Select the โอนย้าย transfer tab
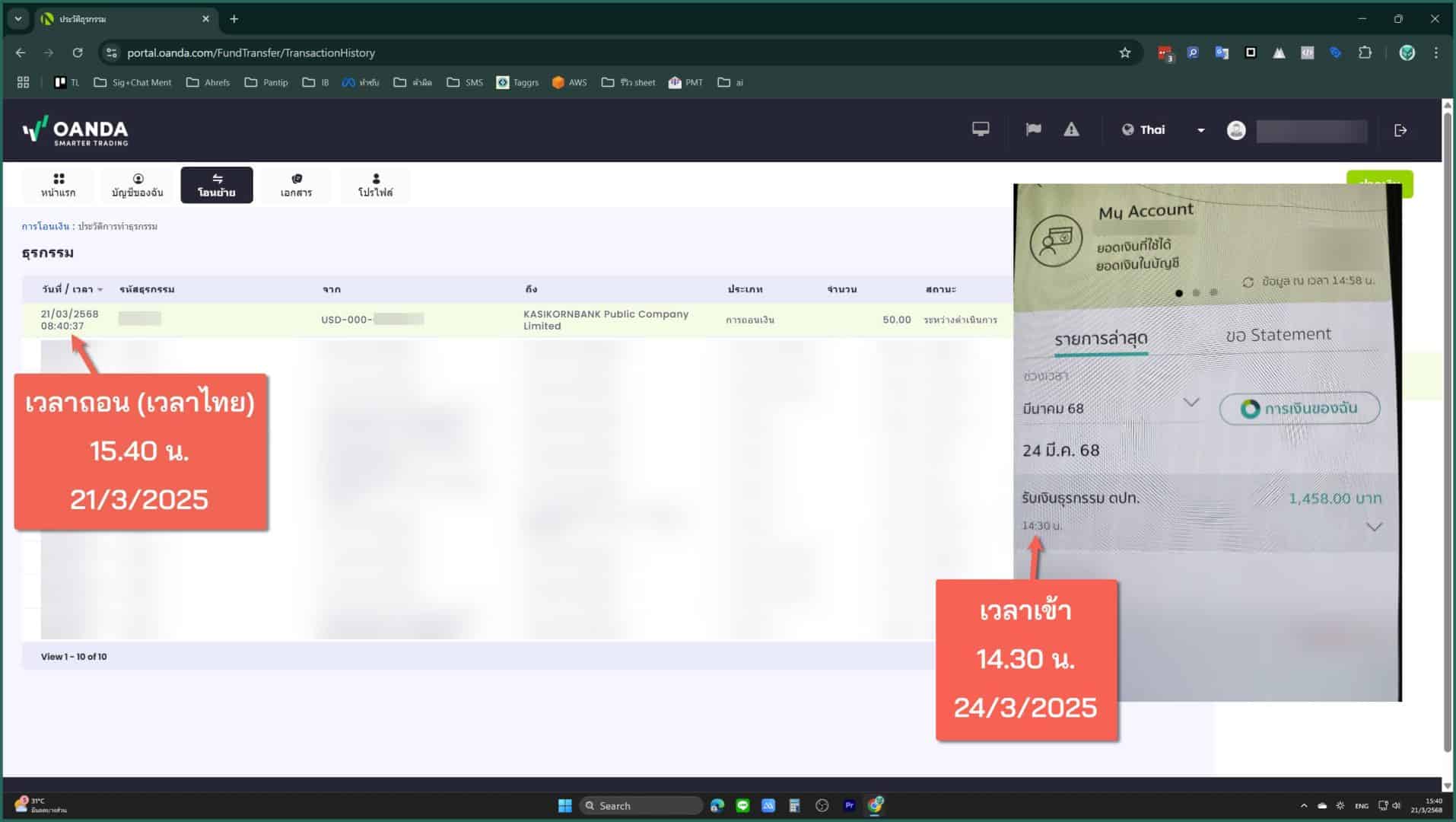1456x822 pixels. (x=217, y=185)
